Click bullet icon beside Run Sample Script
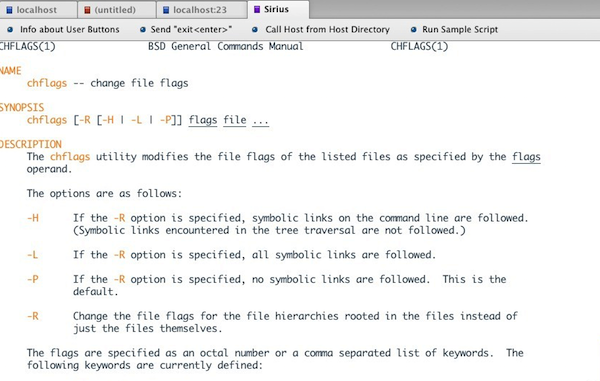The image size is (600, 381). click(413, 29)
